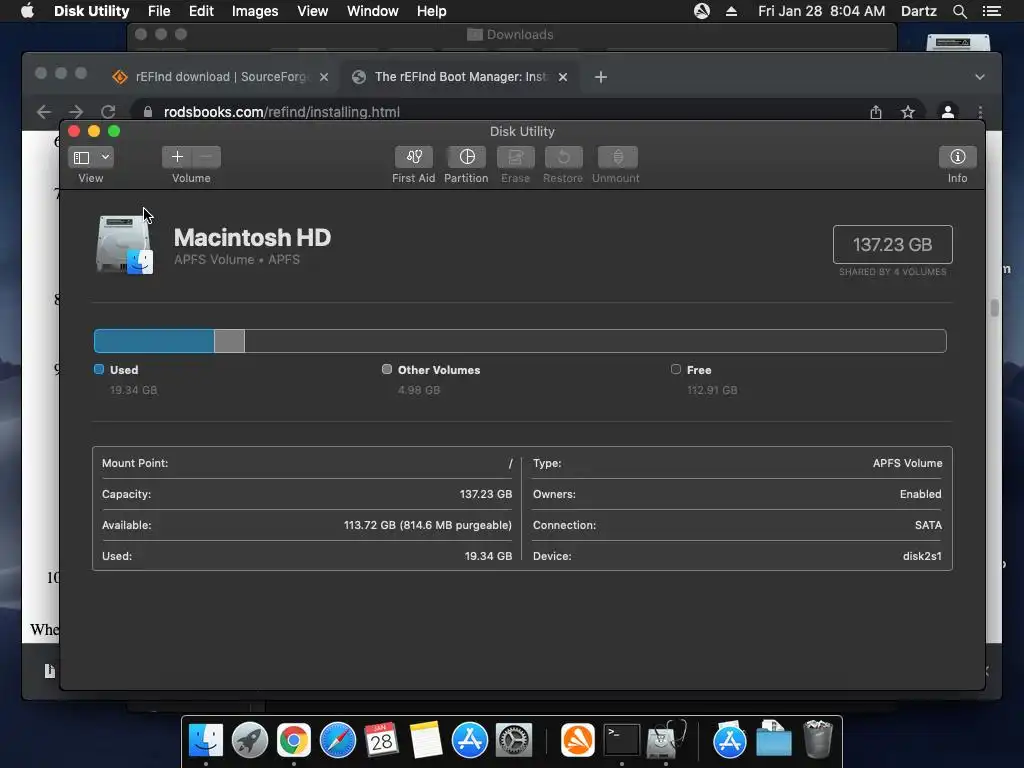1024x768 pixels.
Task: Open the browser profile icon
Action: (x=948, y=112)
